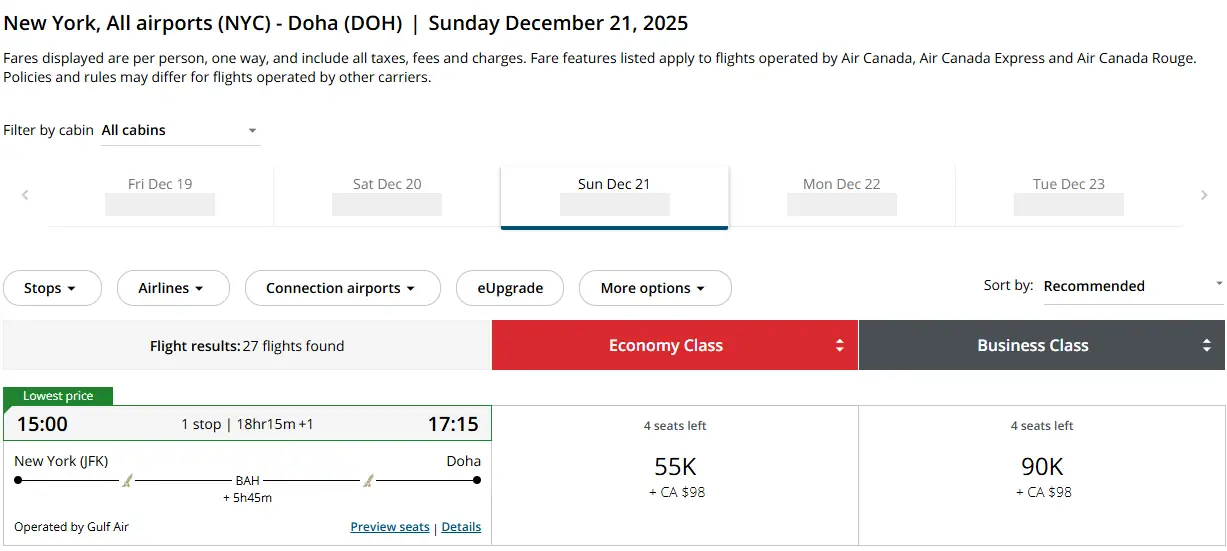1227x551 pixels.
Task: Click the second Gulf Air leg icon
Action: coord(368,481)
